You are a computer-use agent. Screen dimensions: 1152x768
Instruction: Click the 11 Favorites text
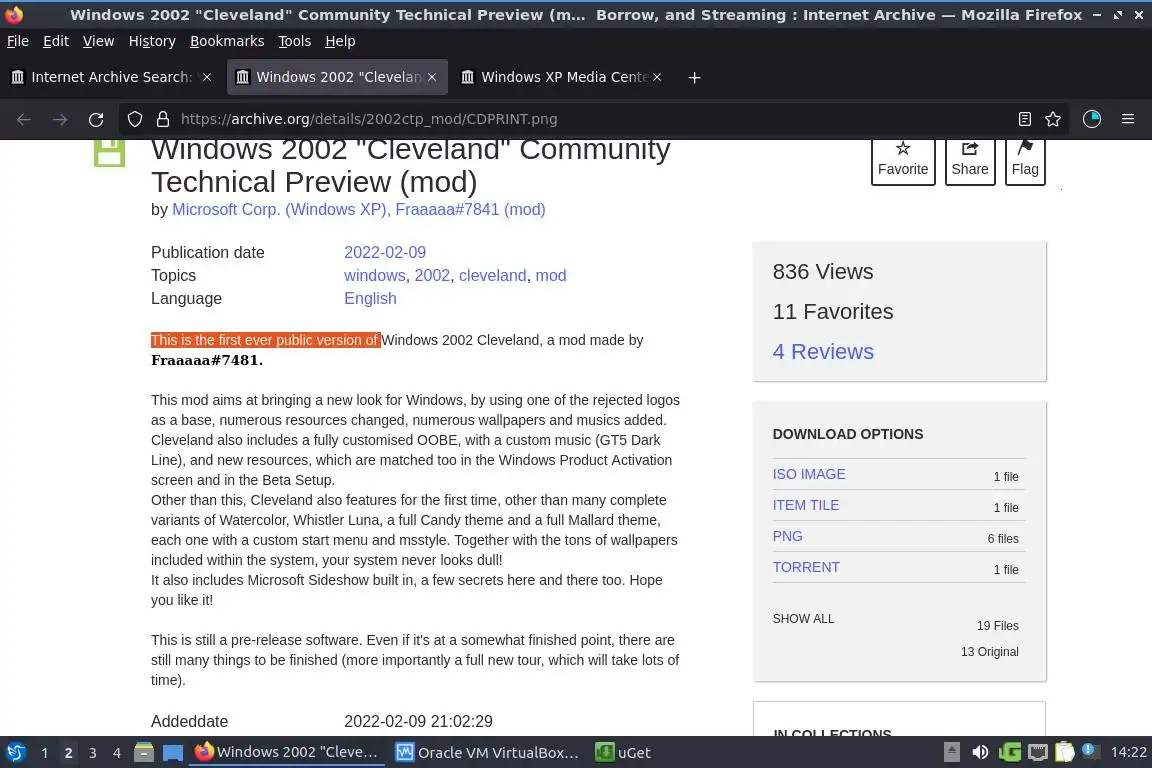coord(832,312)
